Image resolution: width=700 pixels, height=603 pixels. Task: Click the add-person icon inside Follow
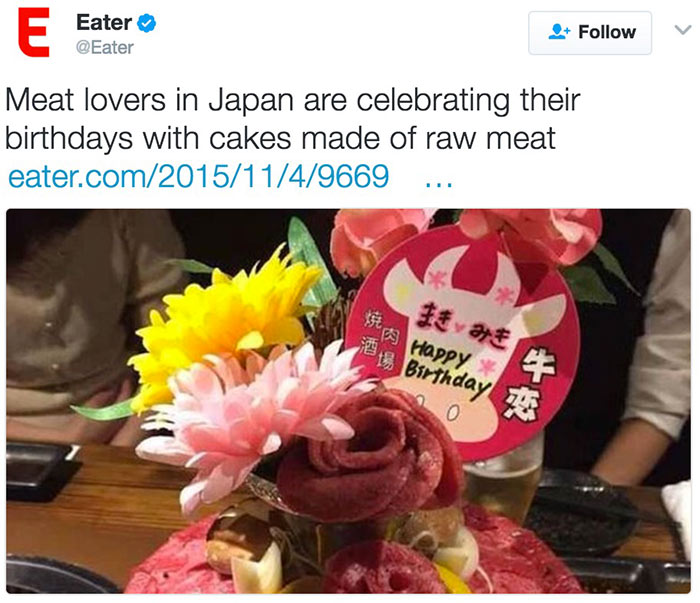pyautogui.click(x=559, y=32)
